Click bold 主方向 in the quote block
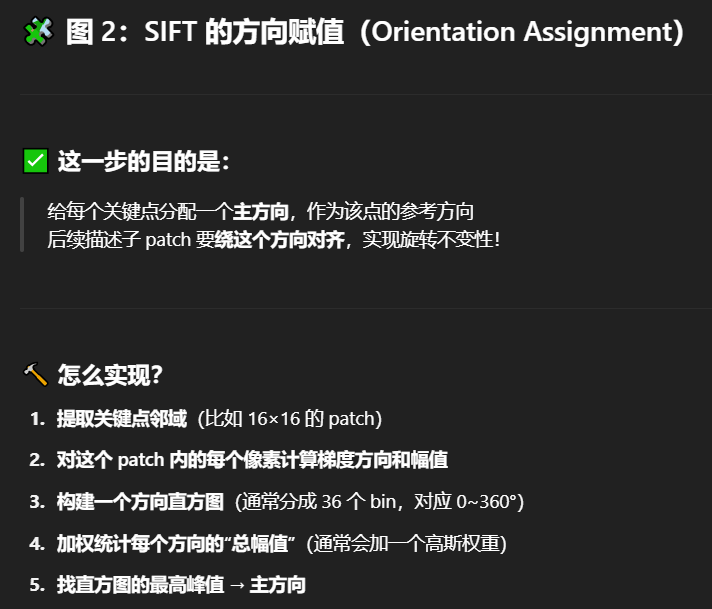Viewport: 712px width, 609px height. tap(260, 212)
